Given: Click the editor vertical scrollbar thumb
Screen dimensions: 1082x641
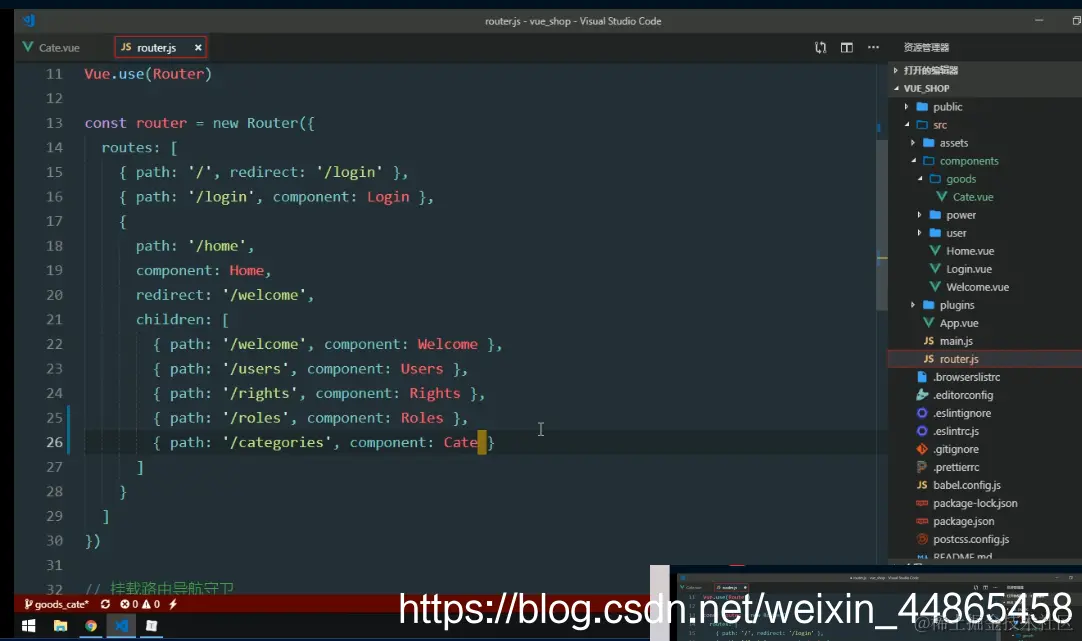Looking at the screenshot, I should 882,225.
